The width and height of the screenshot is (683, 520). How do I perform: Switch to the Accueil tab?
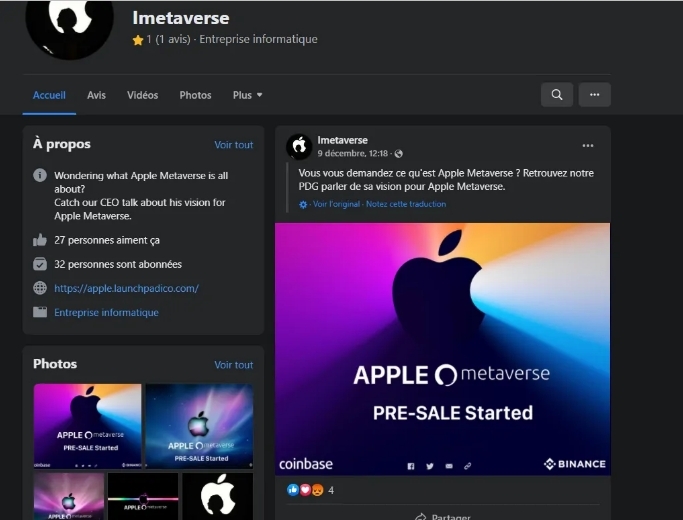49,95
